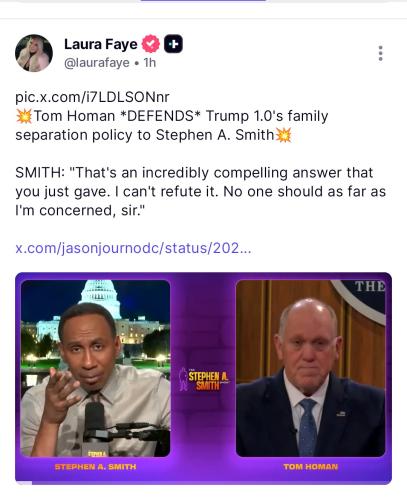Click the Laura Faye display name

pos(101,44)
